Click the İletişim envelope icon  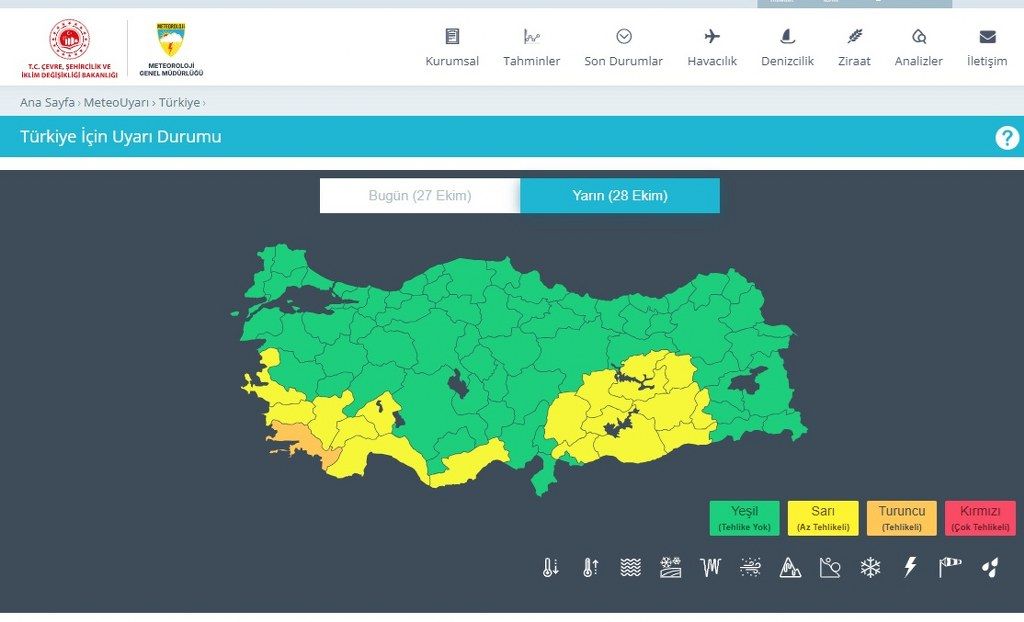click(x=987, y=37)
